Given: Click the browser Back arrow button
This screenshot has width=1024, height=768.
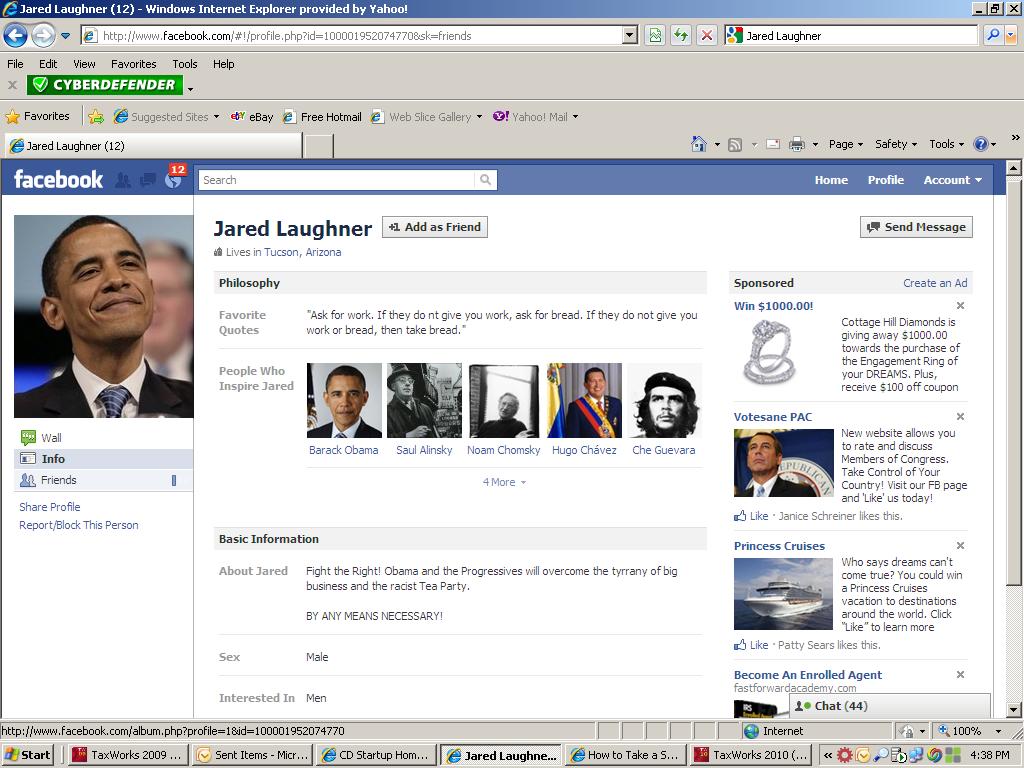Looking at the screenshot, I should [x=16, y=35].
